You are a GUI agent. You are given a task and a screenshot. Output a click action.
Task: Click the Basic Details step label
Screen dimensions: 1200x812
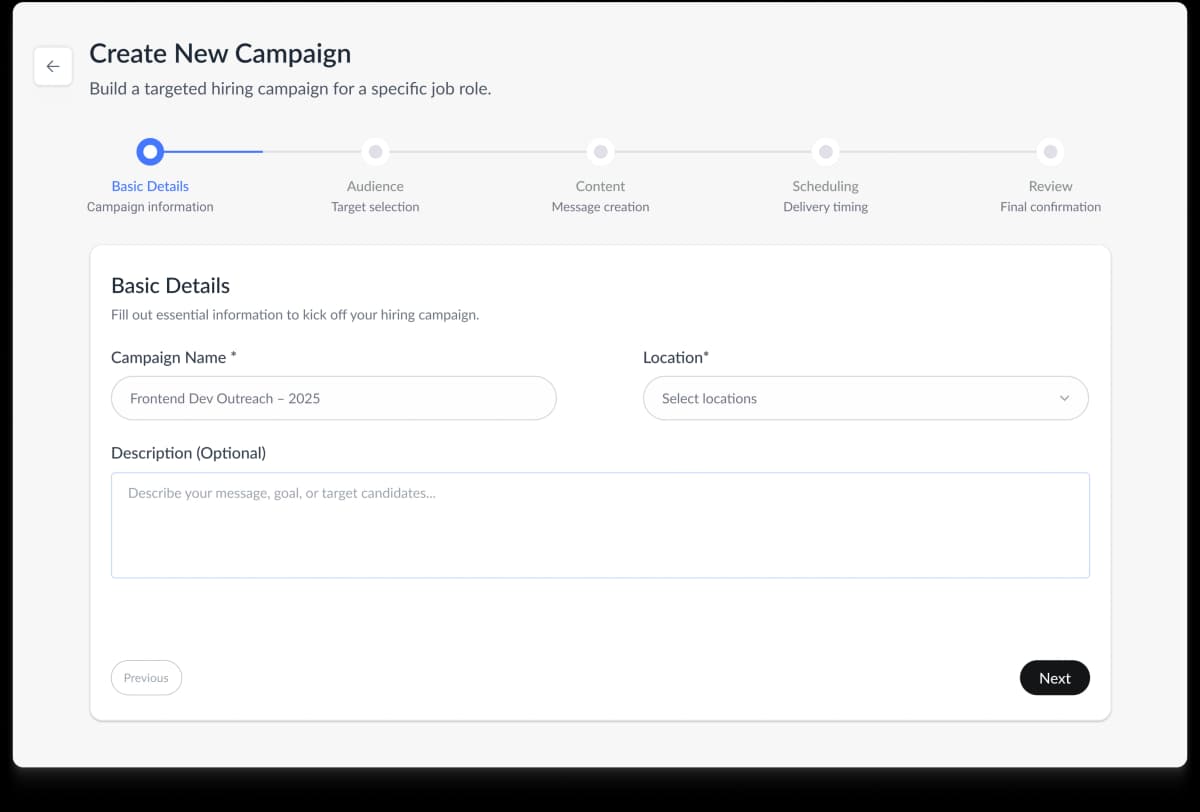click(x=150, y=186)
